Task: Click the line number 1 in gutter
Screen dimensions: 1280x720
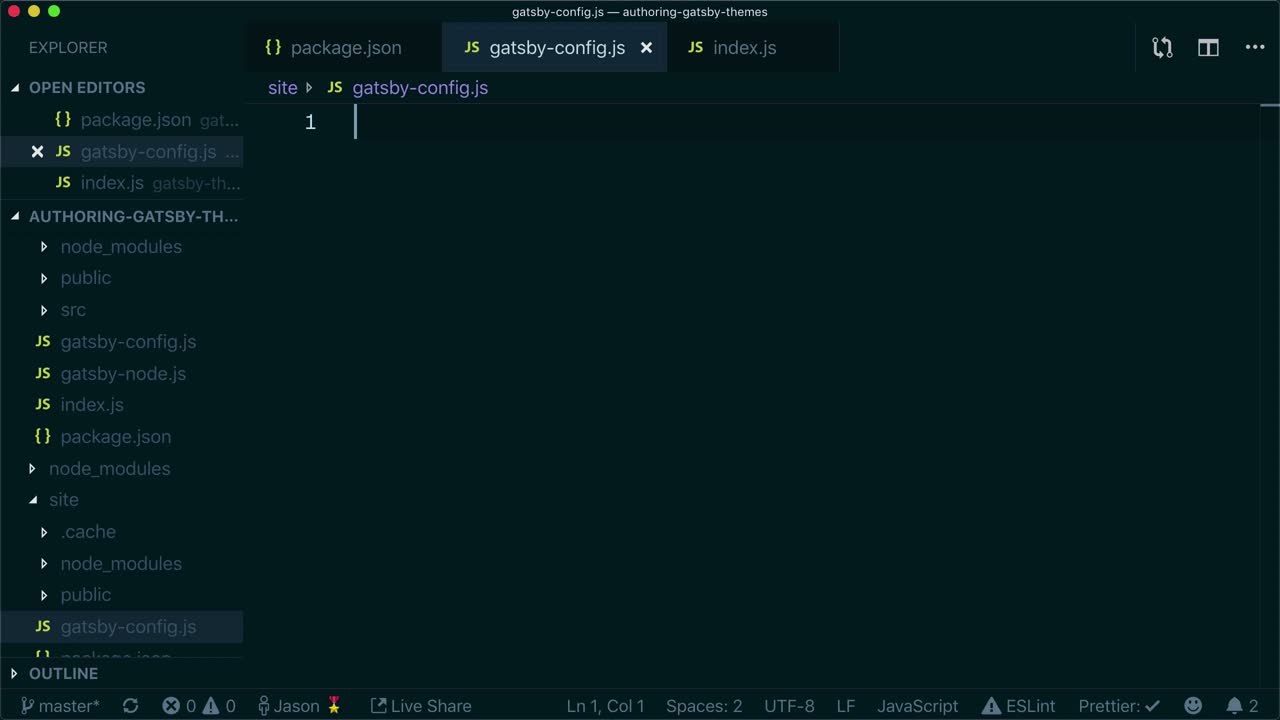Action: coord(310,122)
